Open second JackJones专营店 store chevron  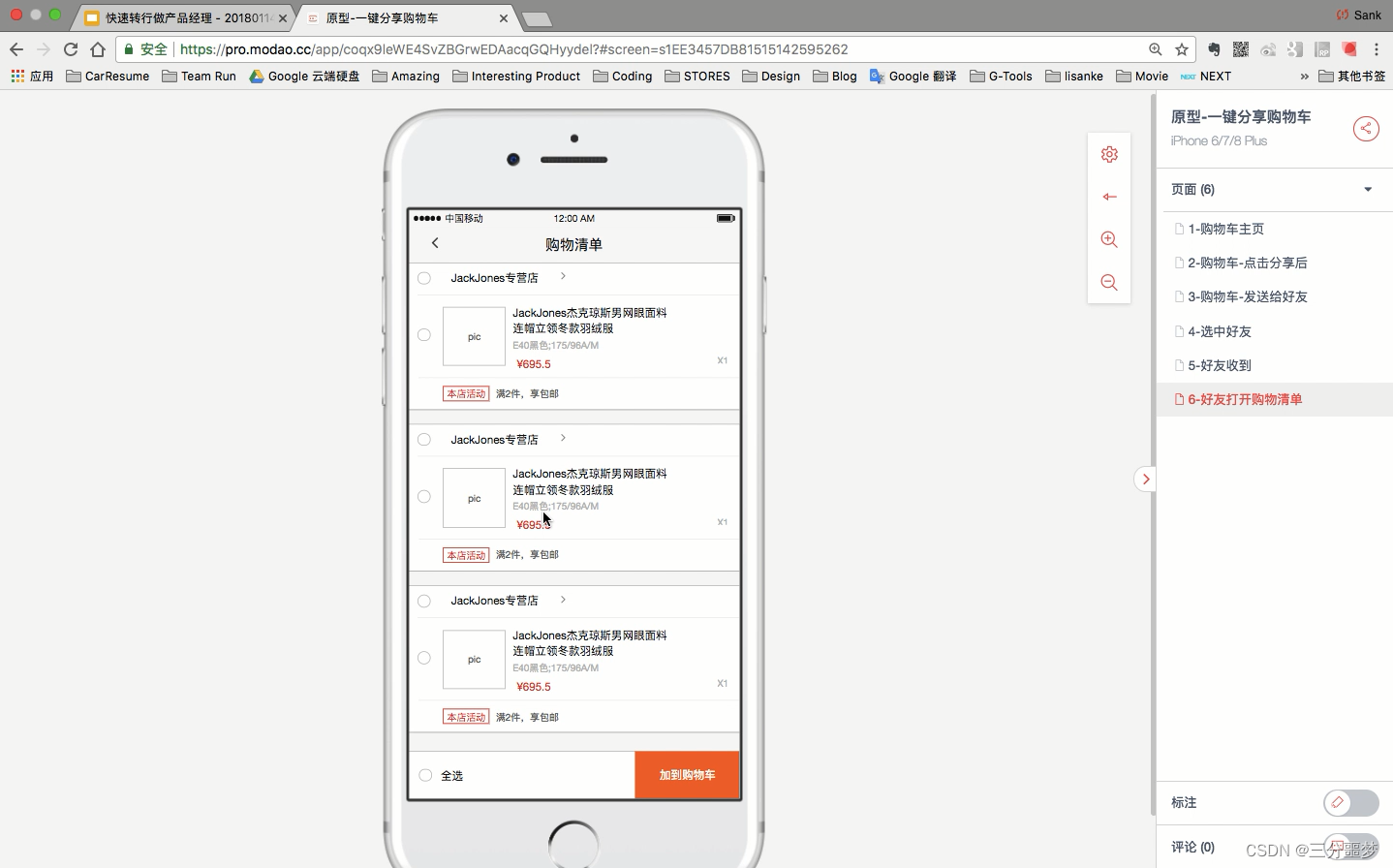point(563,438)
